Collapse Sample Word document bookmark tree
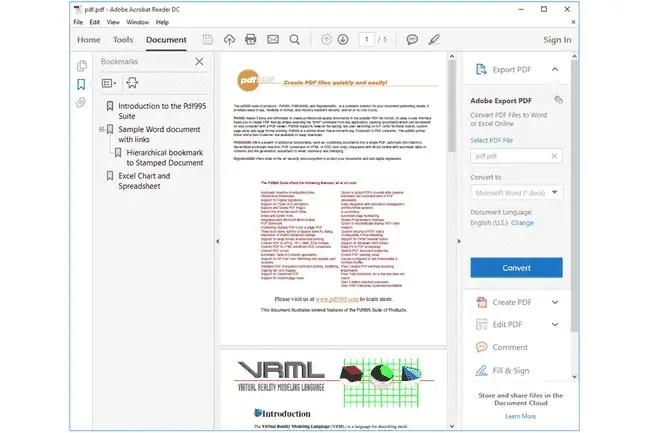 pyautogui.click(x=102, y=129)
